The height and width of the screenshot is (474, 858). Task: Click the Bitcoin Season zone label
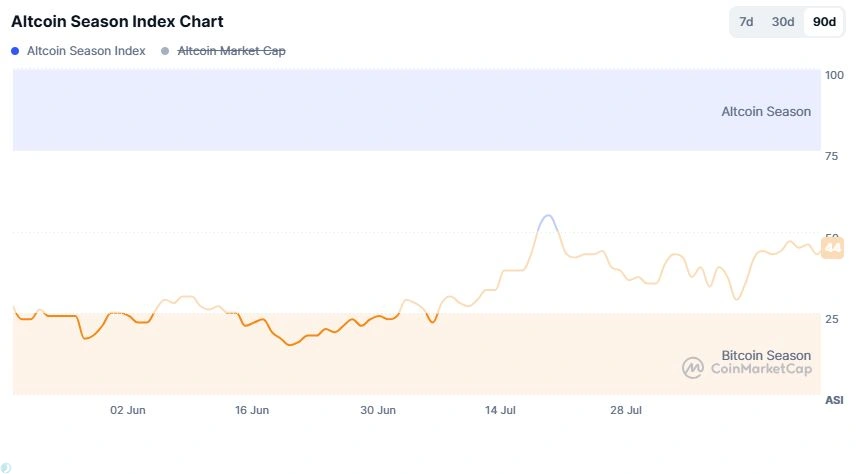(x=766, y=355)
